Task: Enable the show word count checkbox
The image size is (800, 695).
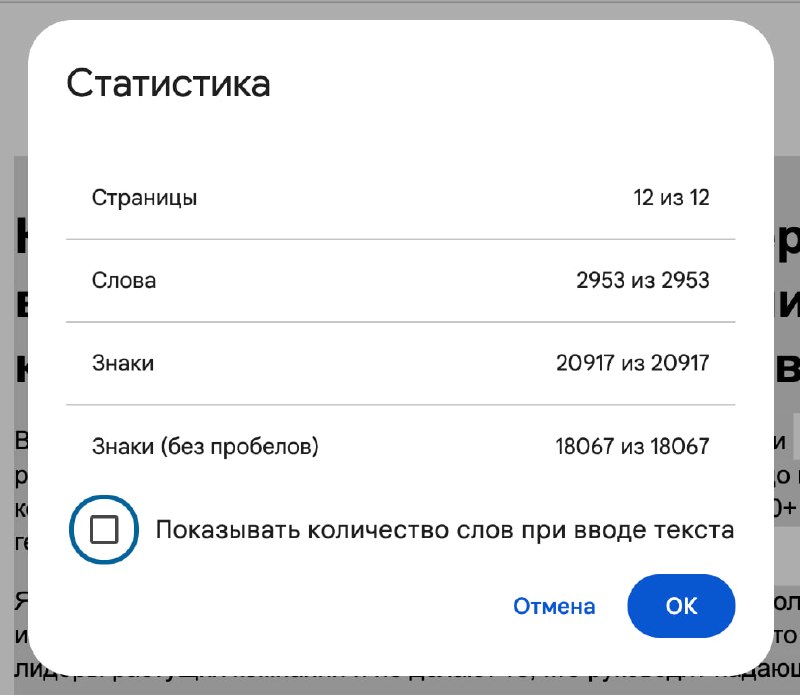Action: tap(104, 529)
